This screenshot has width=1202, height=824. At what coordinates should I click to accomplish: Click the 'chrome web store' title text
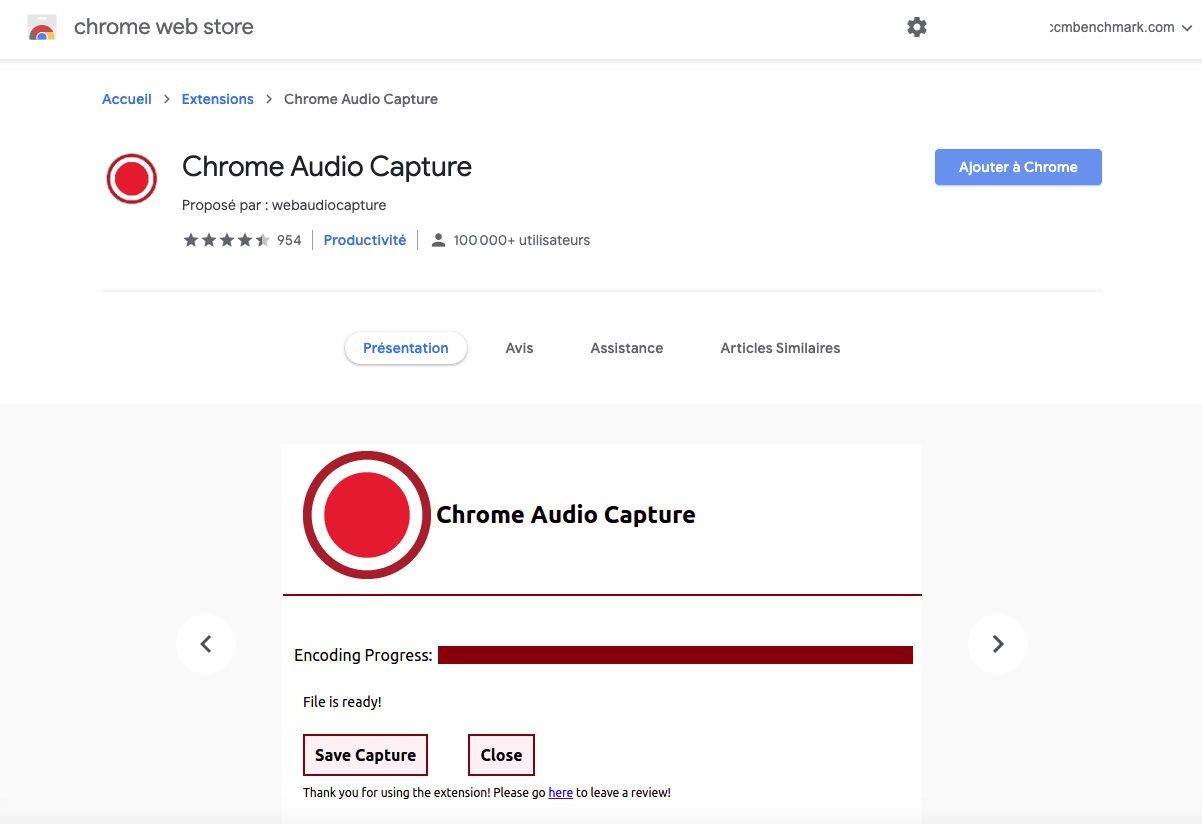click(164, 27)
